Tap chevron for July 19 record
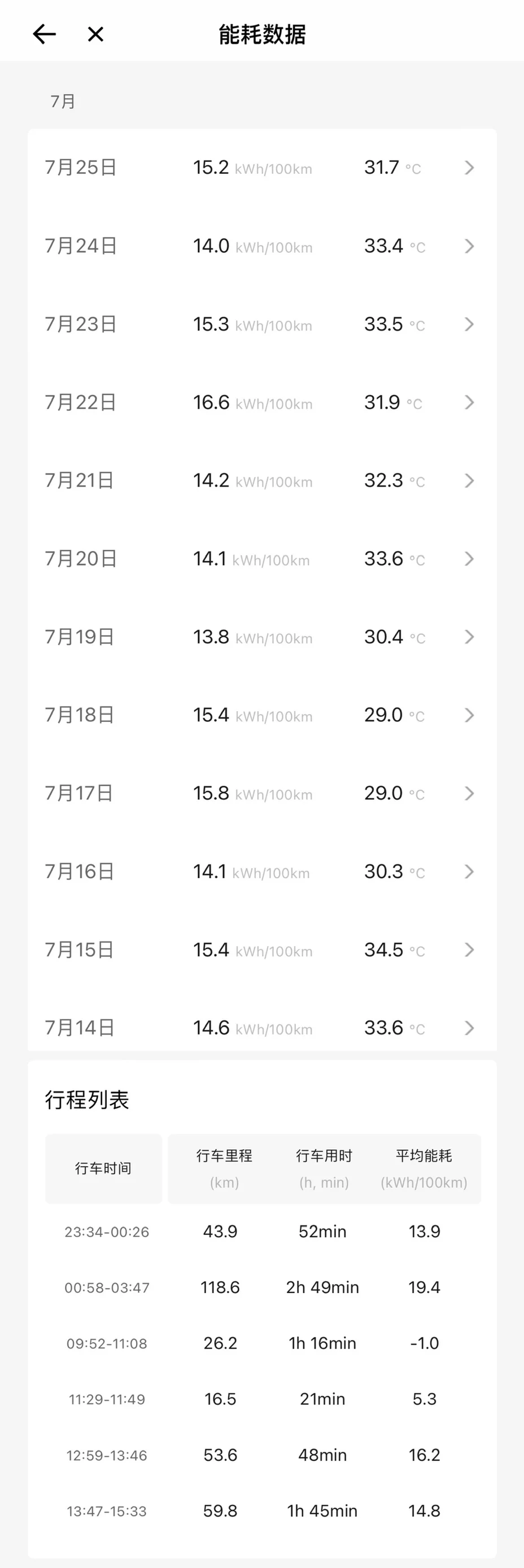This screenshot has width=524, height=1568. pos(469,637)
